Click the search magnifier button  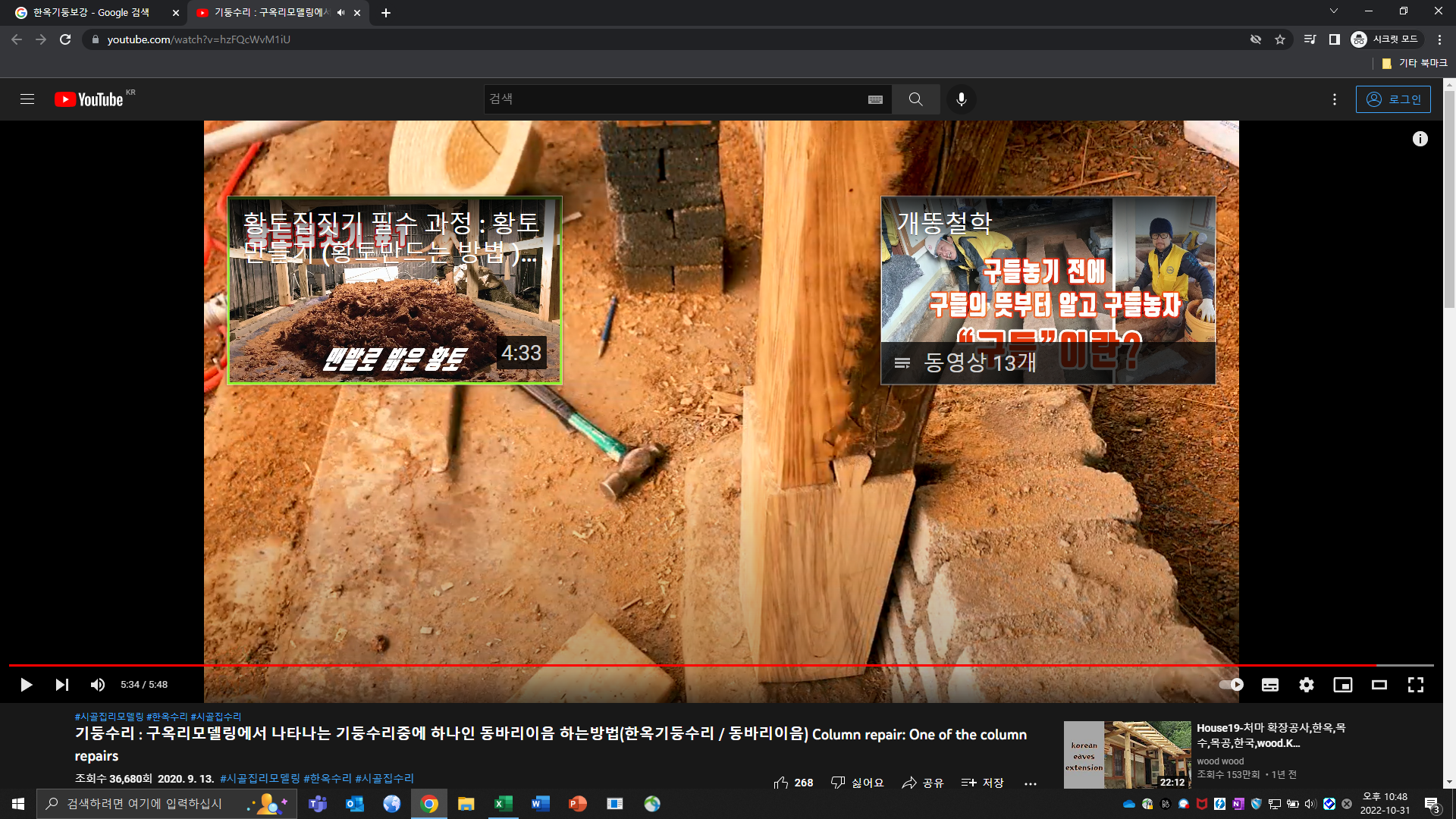[x=915, y=99]
